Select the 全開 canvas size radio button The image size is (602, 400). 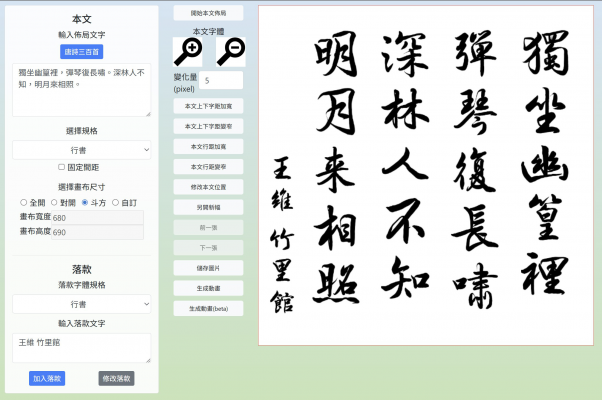pos(24,201)
